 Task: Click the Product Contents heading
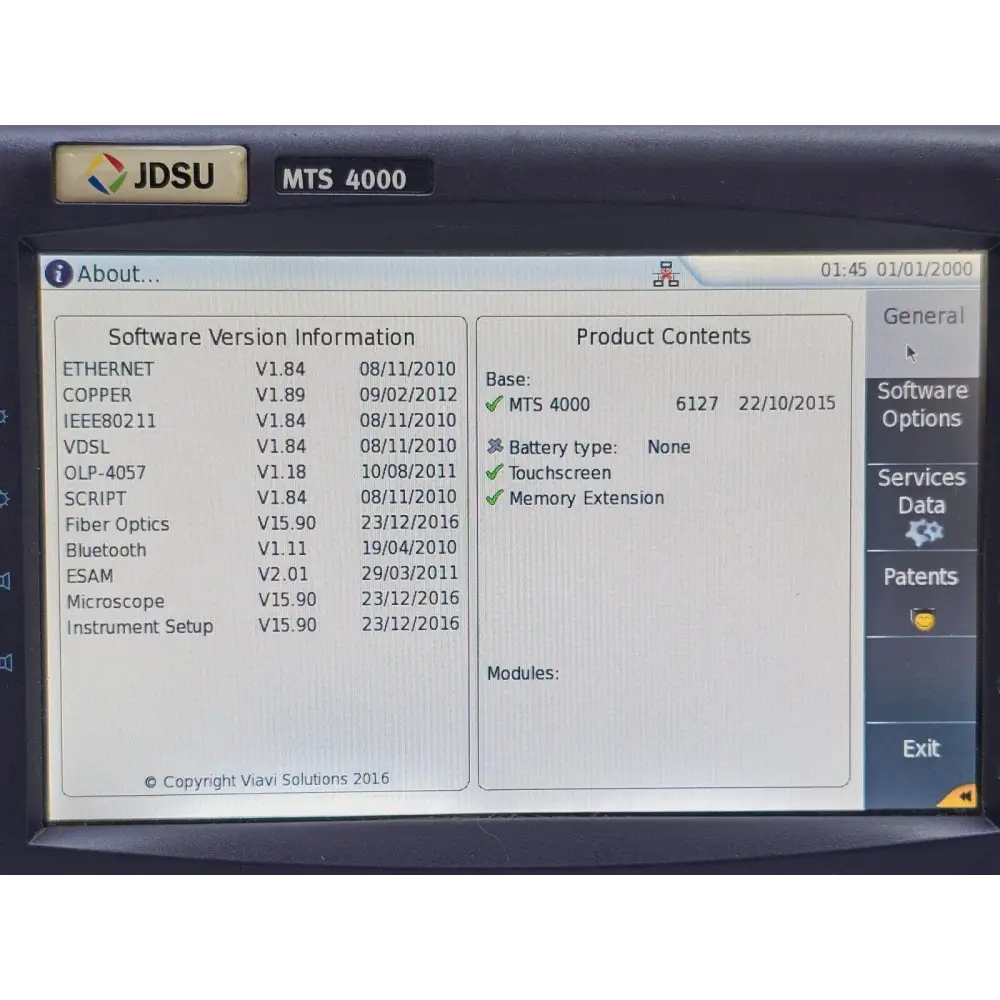click(x=663, y=336)
